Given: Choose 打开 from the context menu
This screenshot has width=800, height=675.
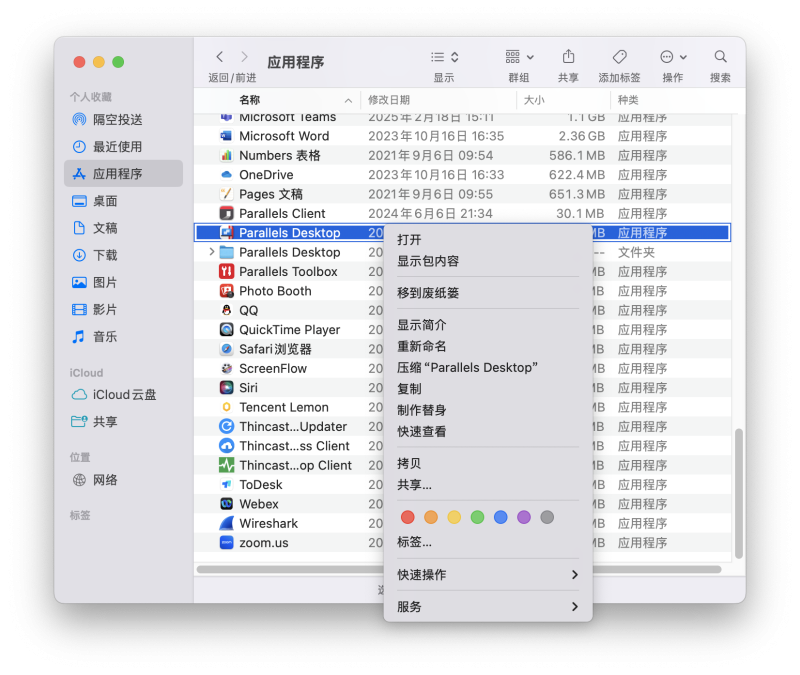Looking at the screenshot, I should 488,240.
